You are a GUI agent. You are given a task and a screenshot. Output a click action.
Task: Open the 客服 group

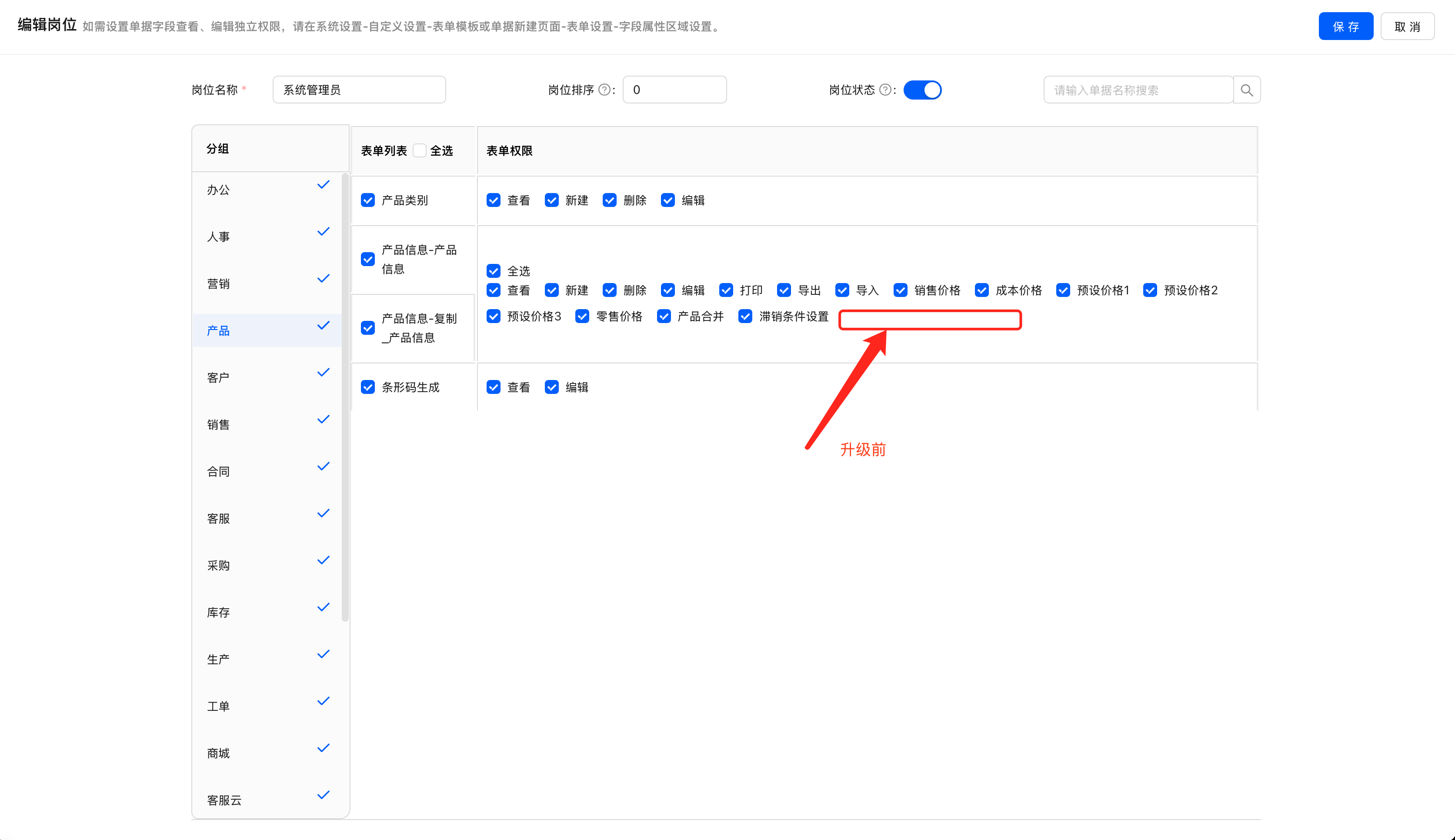pos(267,519)
